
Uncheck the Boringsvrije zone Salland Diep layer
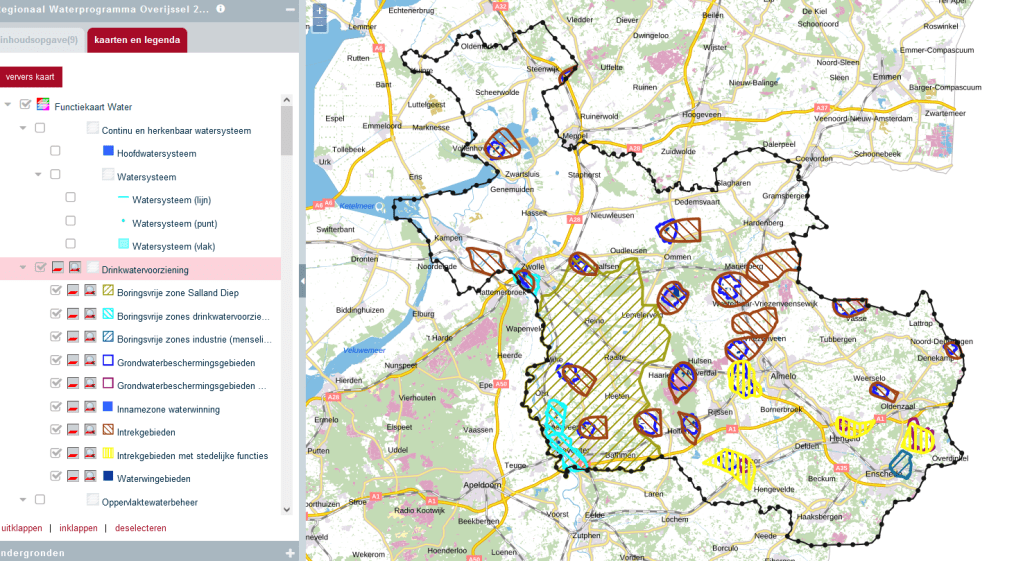coord(56,292)
